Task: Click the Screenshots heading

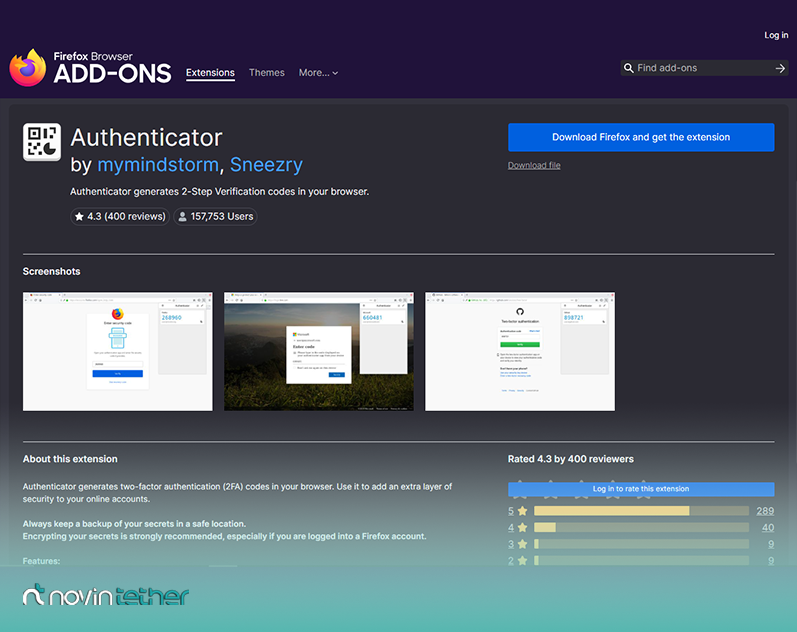Action: point(51,272)
